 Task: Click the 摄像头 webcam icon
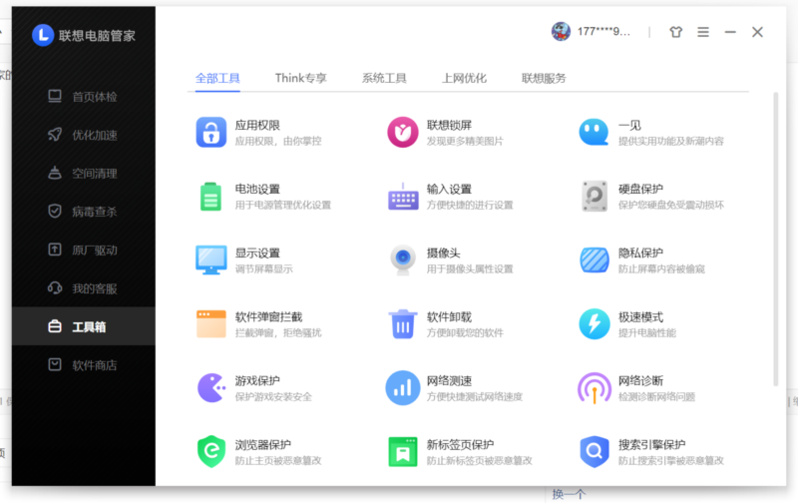[403, 260]
